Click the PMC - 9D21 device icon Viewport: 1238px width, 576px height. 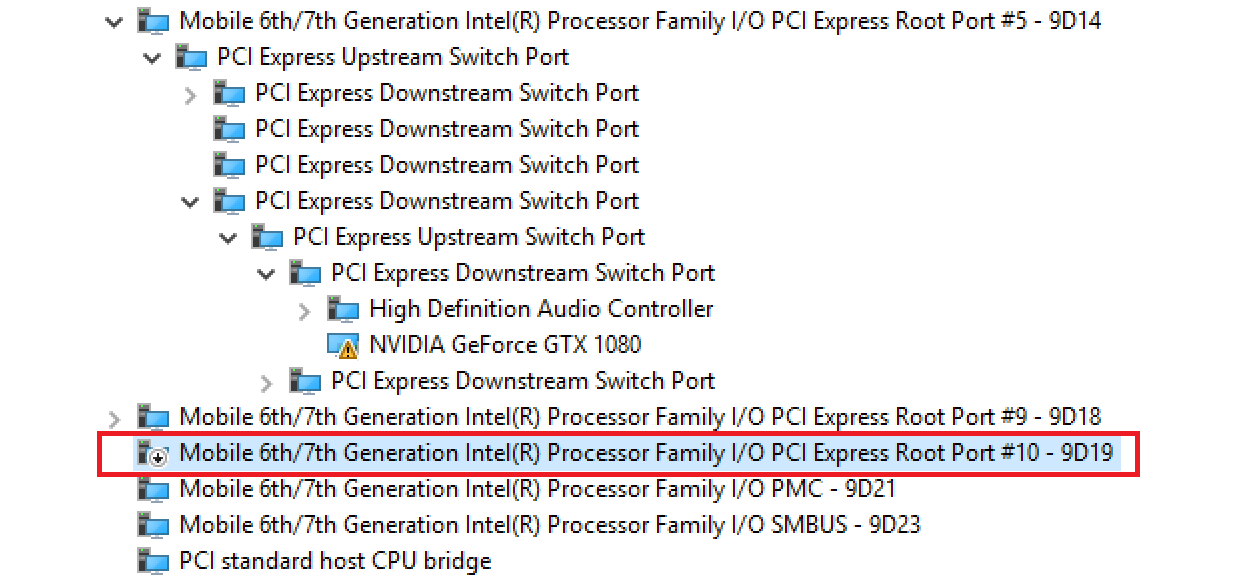click(153, 490)
